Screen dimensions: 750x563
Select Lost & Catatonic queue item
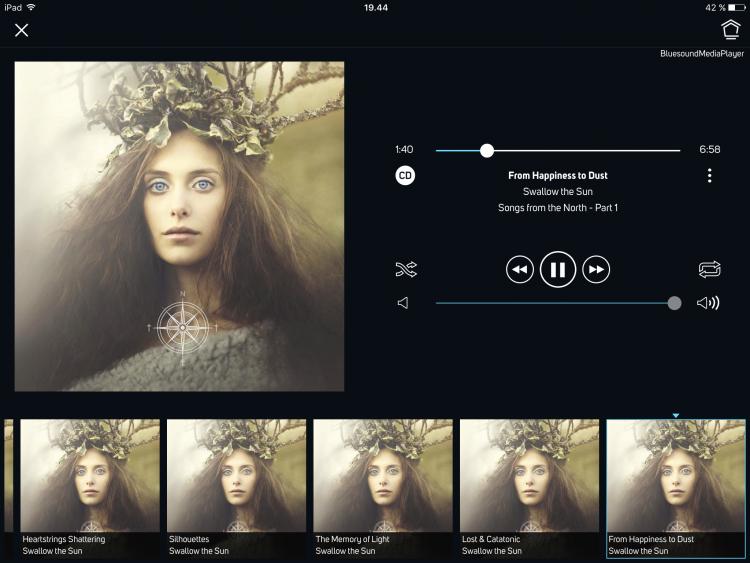[529, 488]
